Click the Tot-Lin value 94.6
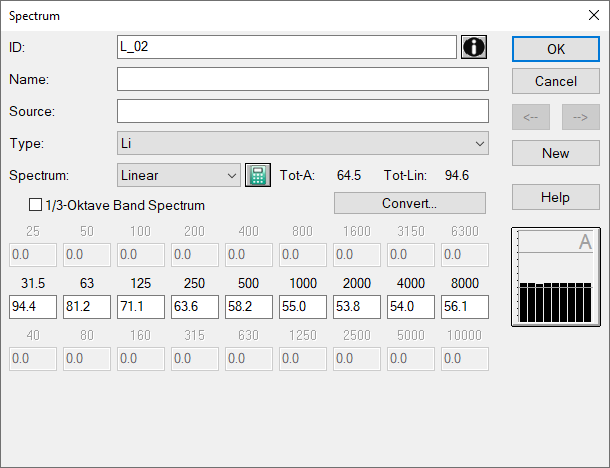 coord(457,175)
